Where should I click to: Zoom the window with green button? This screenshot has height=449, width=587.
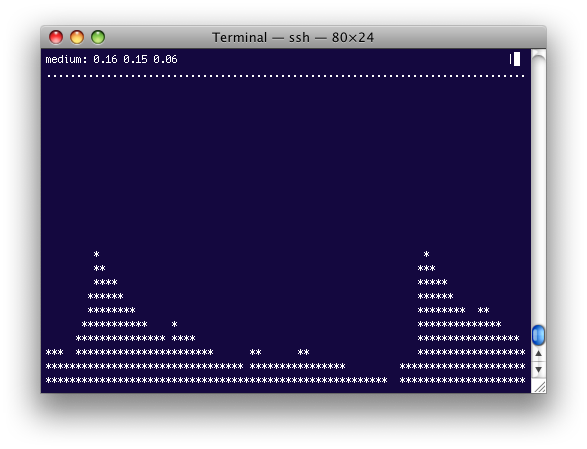click(x=98, y=37)
